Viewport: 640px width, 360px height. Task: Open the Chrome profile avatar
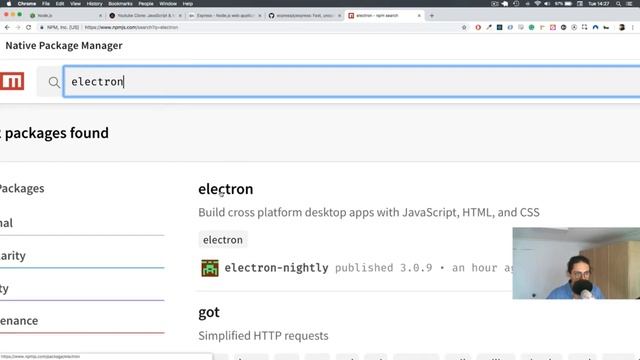(622, 27)
